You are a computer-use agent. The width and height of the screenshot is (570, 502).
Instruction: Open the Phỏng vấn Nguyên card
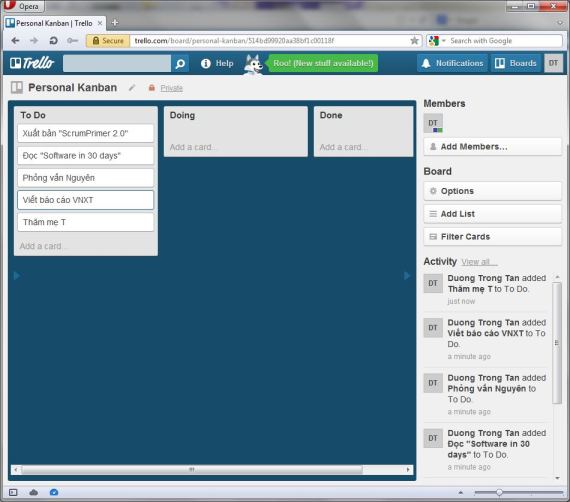click(x=85, y=178)
